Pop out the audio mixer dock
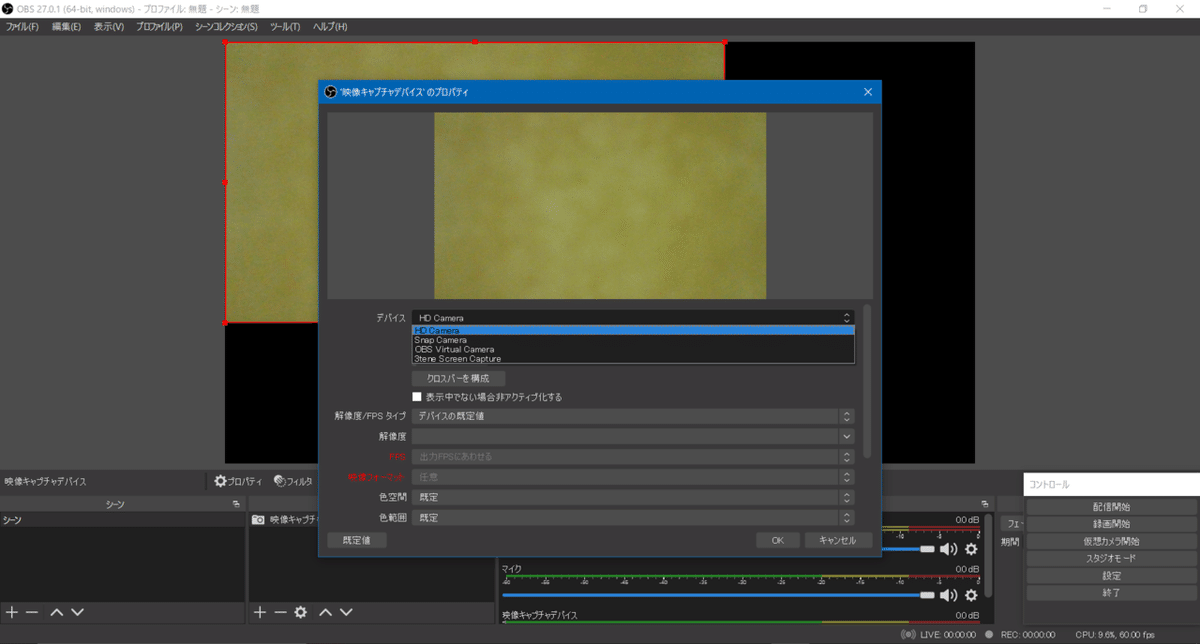Viewport: 1200px width, 644px height. (985, 504)
